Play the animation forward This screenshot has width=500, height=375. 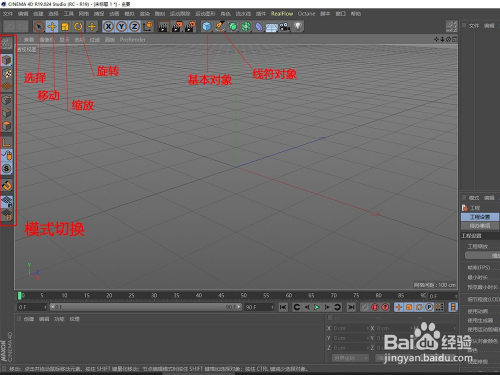(x=317, y=307)
